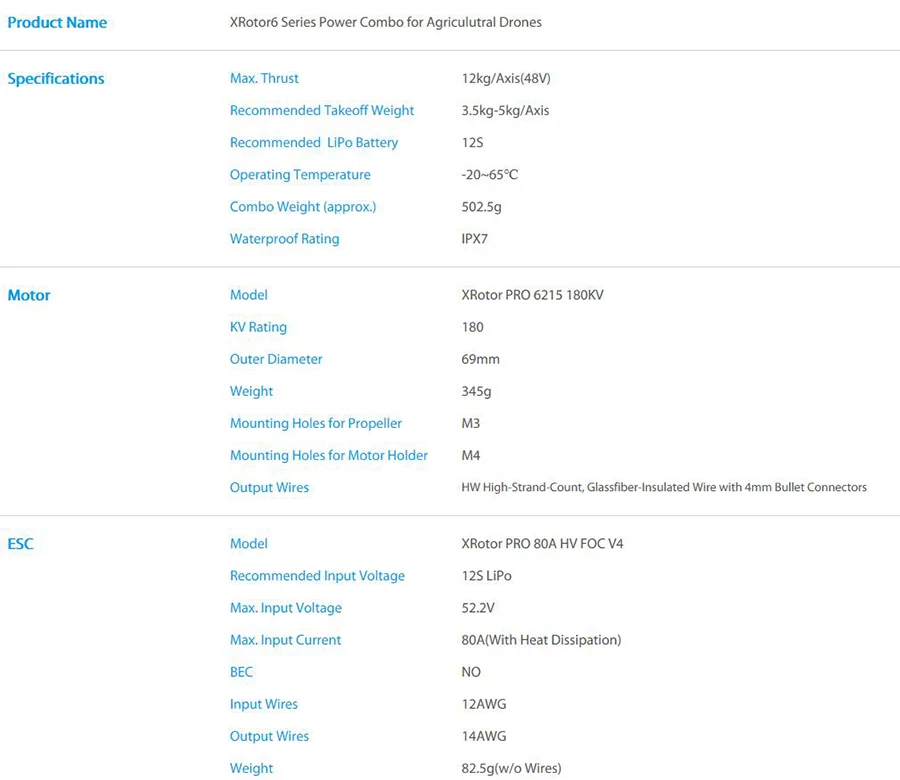The image size is (900, 780).
Task: Select the '12S LiPo' value
Action: tap(487, 576)
